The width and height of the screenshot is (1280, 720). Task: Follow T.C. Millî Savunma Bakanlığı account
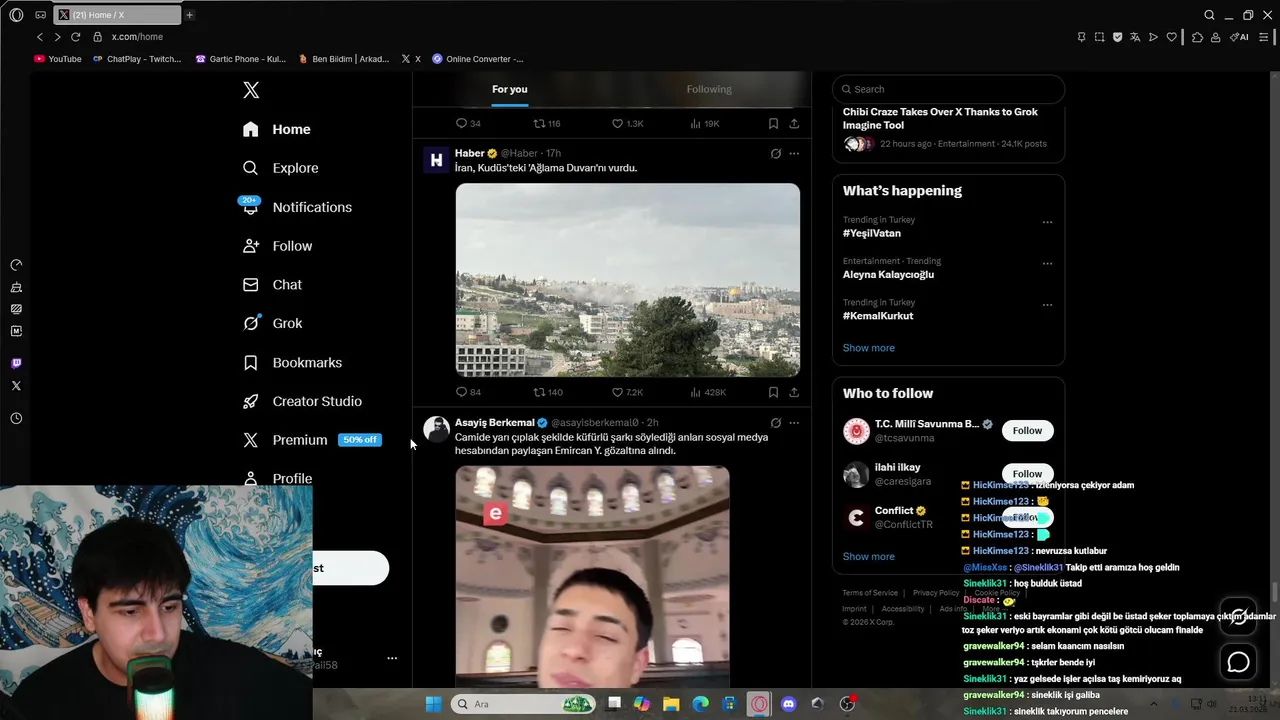(1027, 431)
